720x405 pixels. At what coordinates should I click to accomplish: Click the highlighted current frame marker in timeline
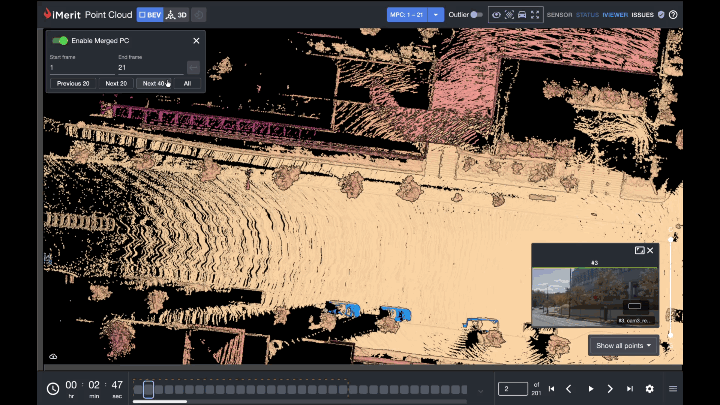coord(148,390)
